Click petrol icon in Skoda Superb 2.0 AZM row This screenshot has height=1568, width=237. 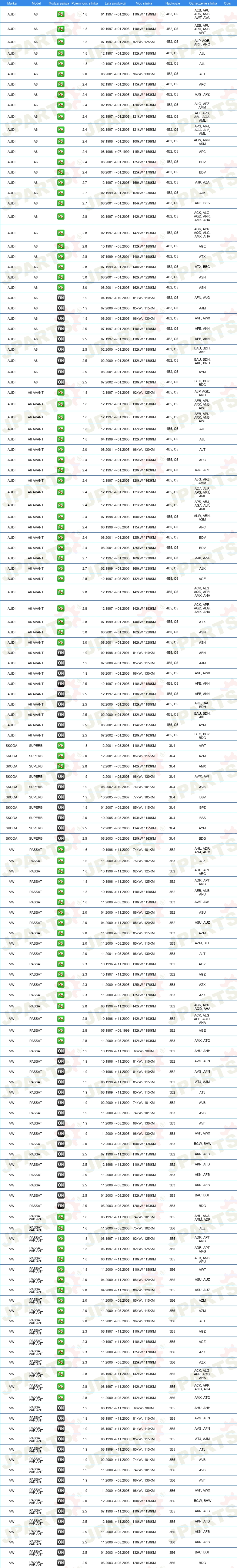point(61,756)
